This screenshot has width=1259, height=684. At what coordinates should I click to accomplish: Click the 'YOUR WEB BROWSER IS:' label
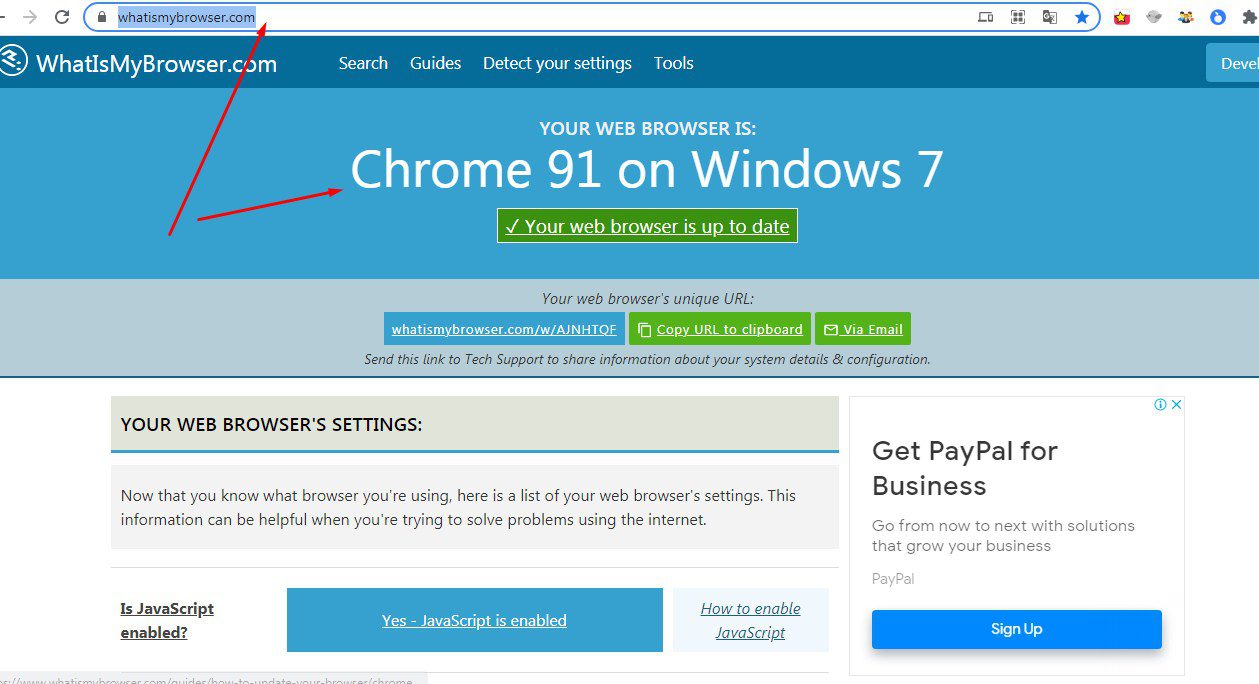tap(648, 128)
